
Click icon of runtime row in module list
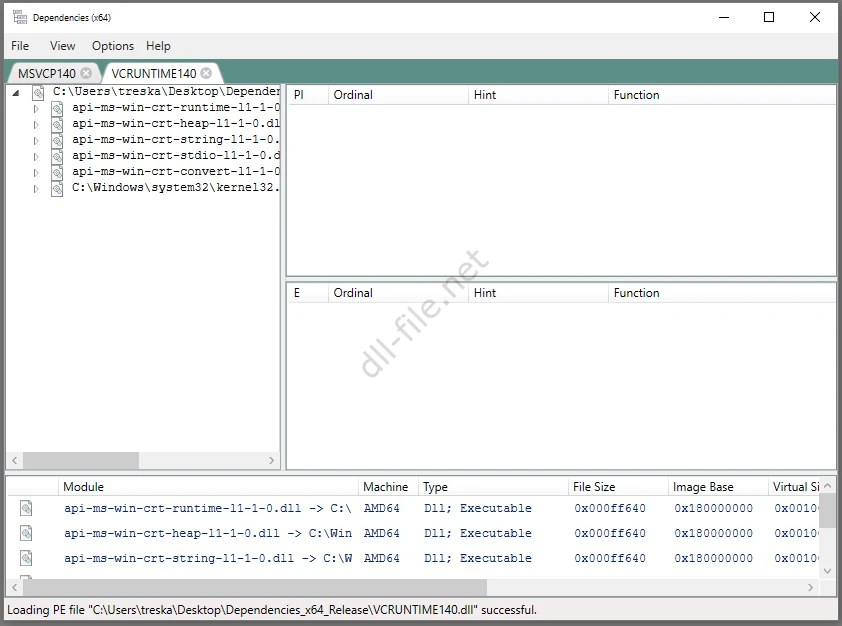(26, 508)
